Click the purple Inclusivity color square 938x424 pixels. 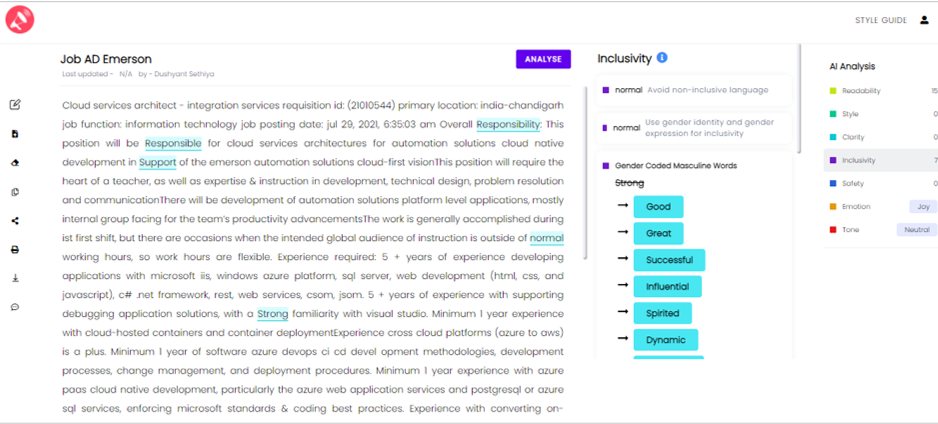click(832, 160)
